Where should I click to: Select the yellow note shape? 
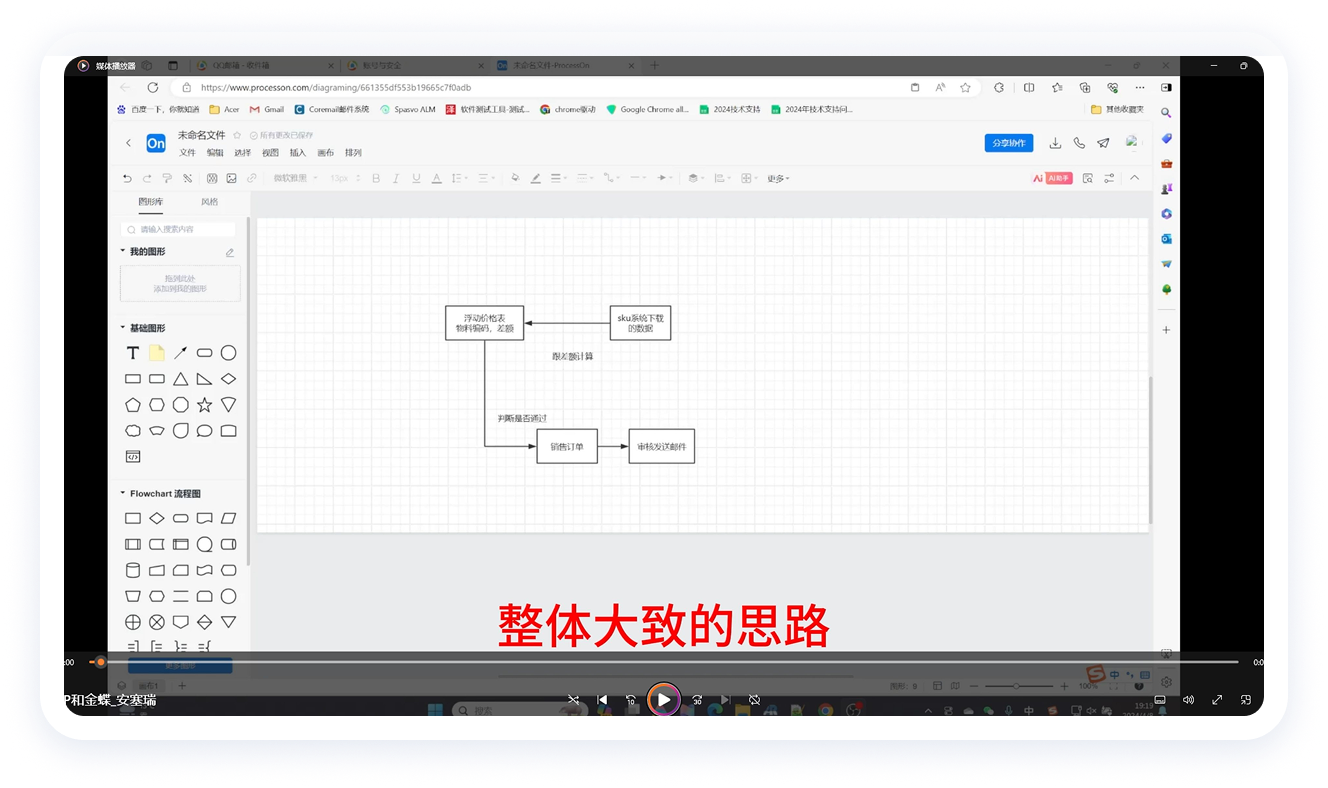(157, 353)
